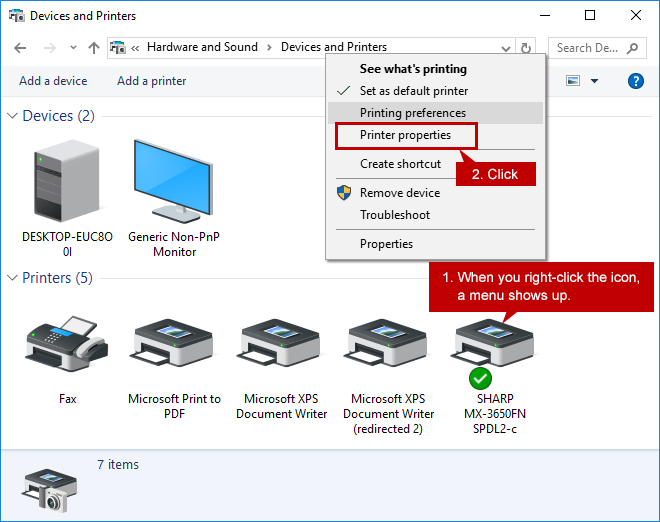Image resolution: width=660 pixels, height=522 pixels.
Task: Click the Printers (5) group heading
Action: (x=57, y=278)
